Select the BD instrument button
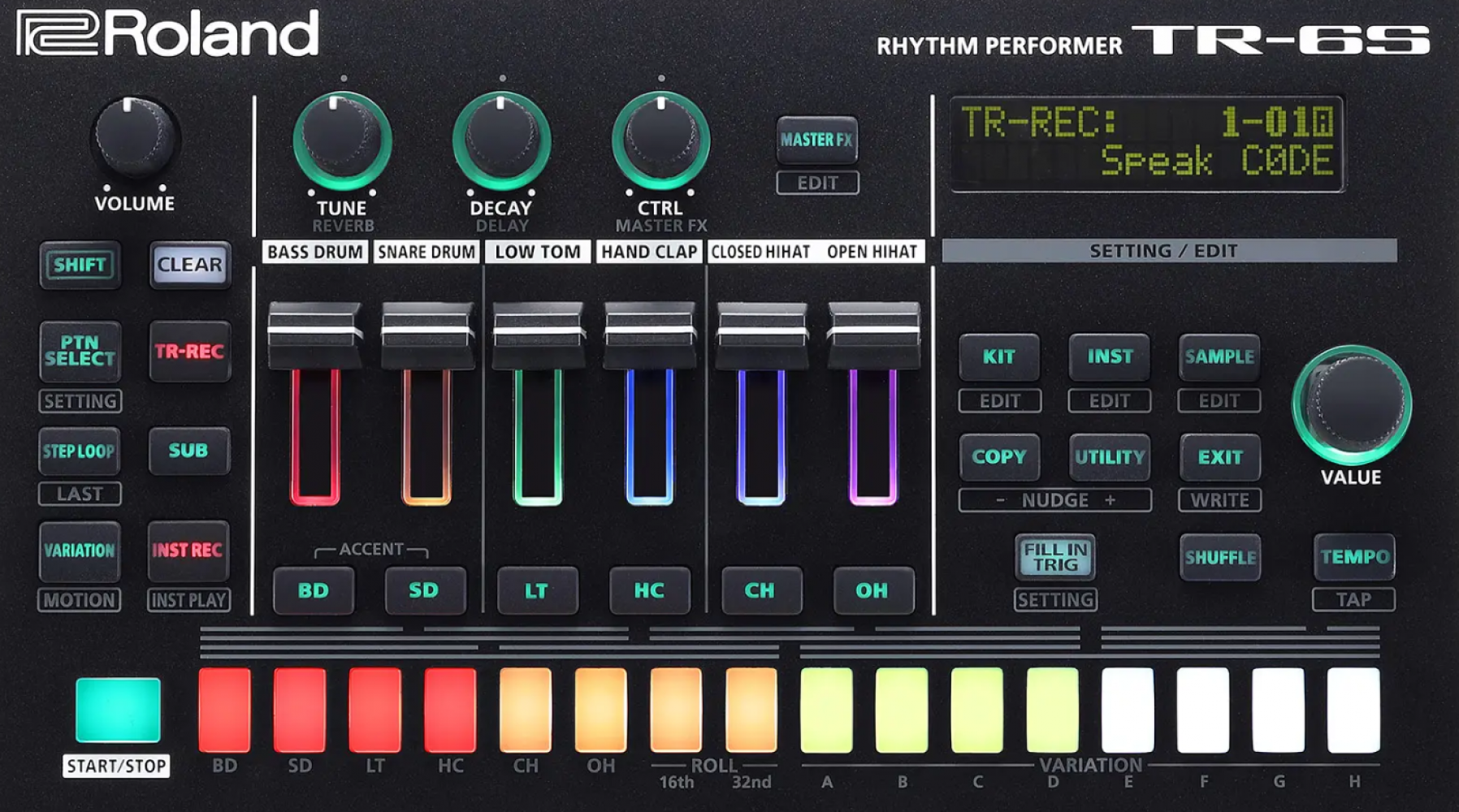 click(314, 590)
